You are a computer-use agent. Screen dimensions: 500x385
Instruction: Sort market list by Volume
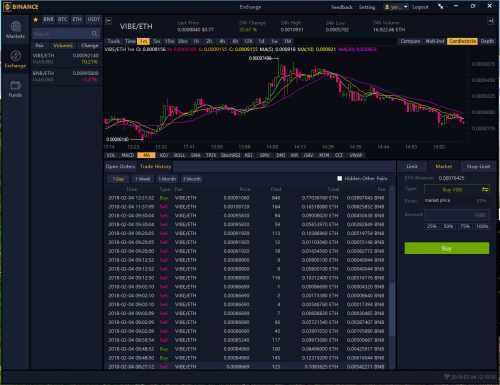63,45
